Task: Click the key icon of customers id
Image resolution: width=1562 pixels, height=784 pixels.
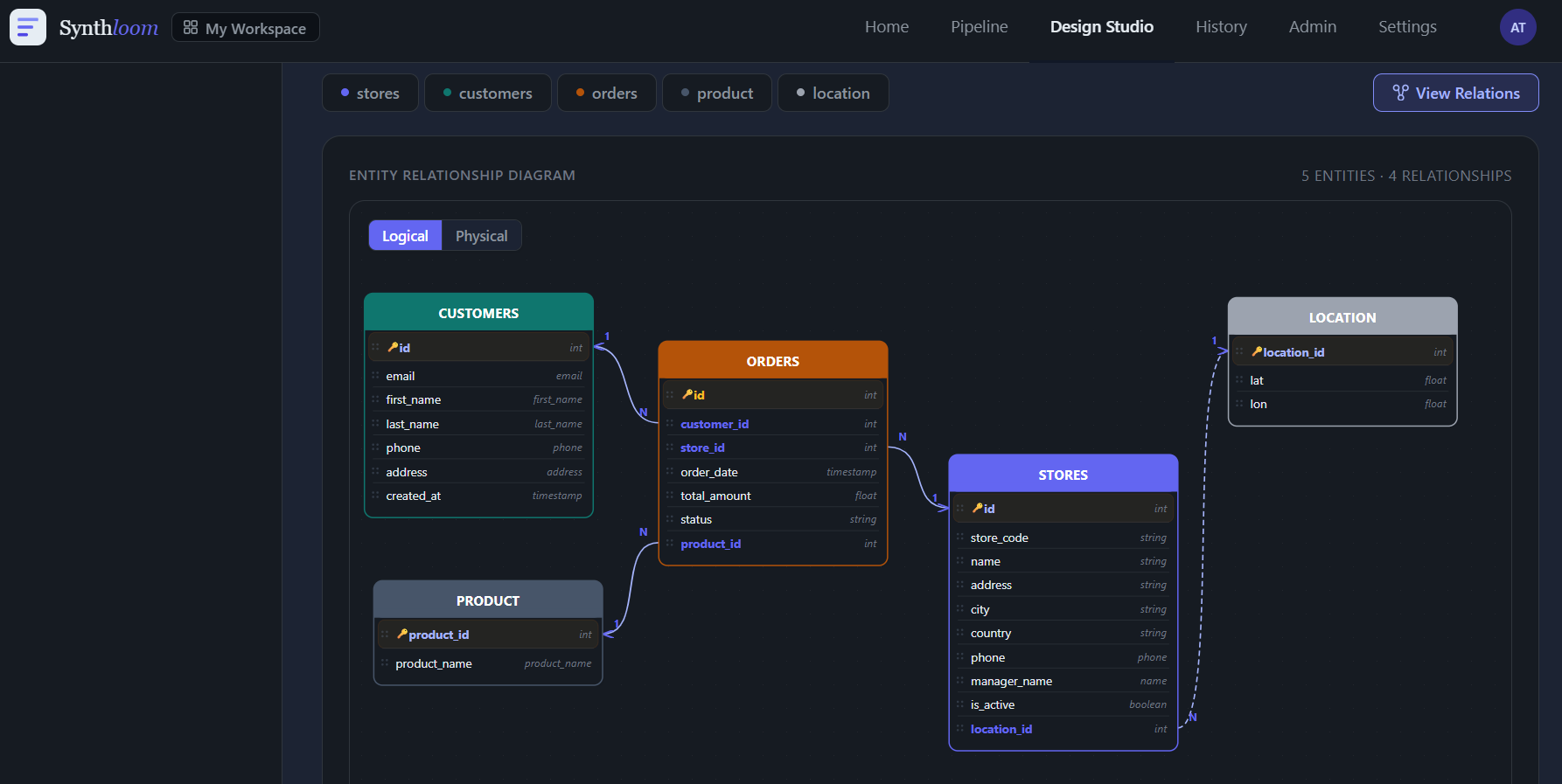Action: [393, 347]
